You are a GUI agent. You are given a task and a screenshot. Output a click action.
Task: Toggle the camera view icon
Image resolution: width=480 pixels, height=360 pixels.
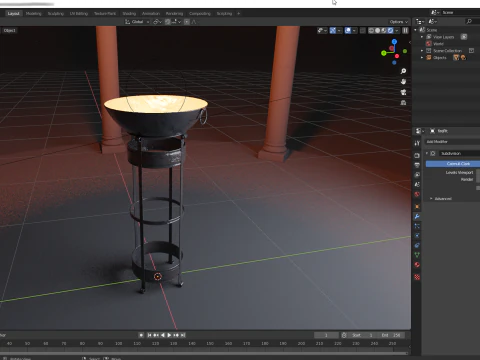(x=403, y=92)
